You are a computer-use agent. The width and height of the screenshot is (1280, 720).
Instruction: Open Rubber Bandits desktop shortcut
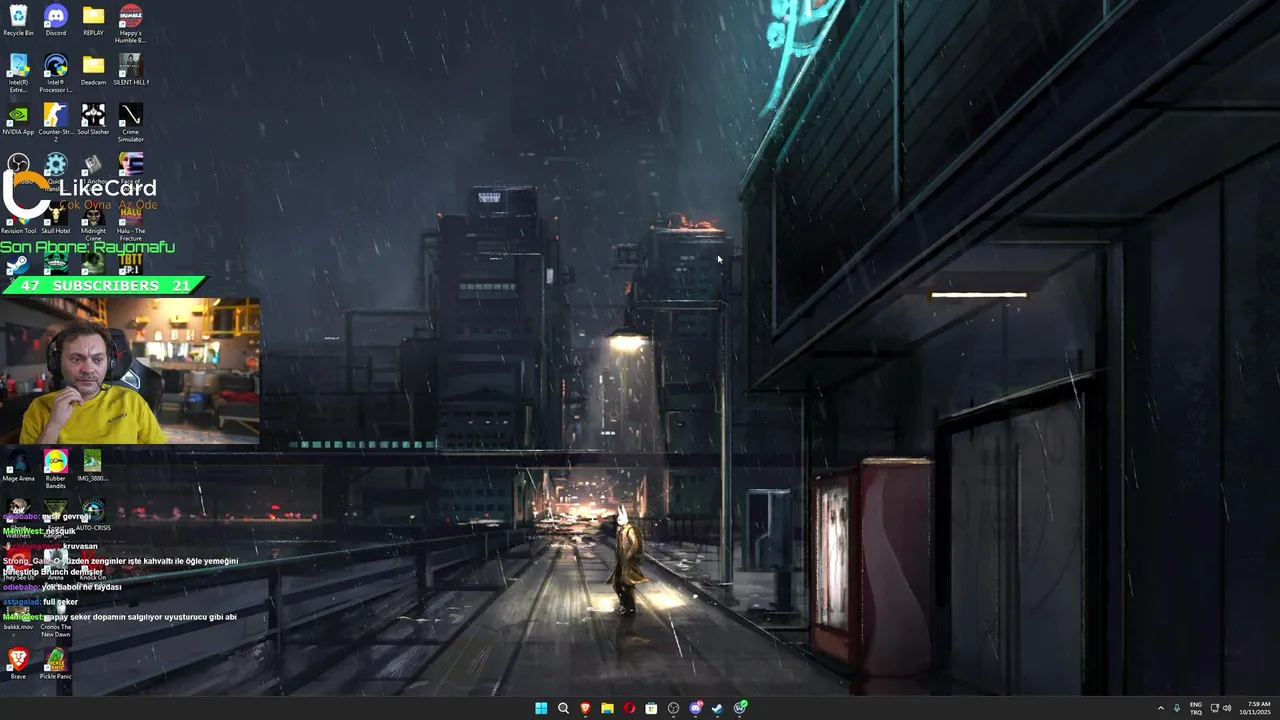click(56, 469)
